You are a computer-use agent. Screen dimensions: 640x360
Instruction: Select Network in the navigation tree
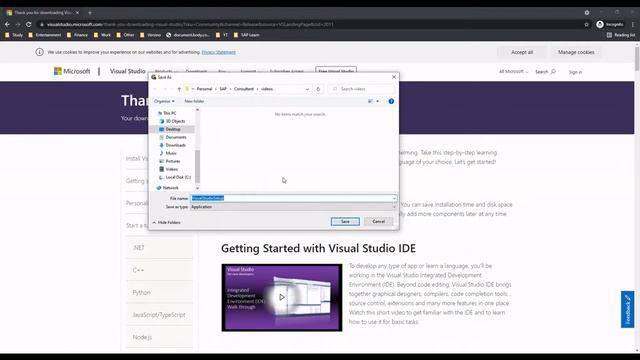(x=170, y=188)
